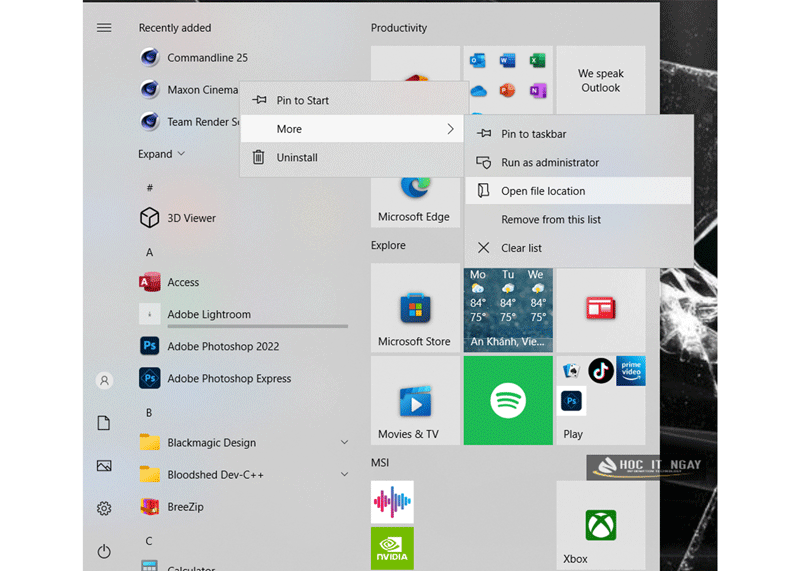Open the user account icon in sidebar
Image resolution: width=800 pixels, height=571 pixels.
pos(104,381)
